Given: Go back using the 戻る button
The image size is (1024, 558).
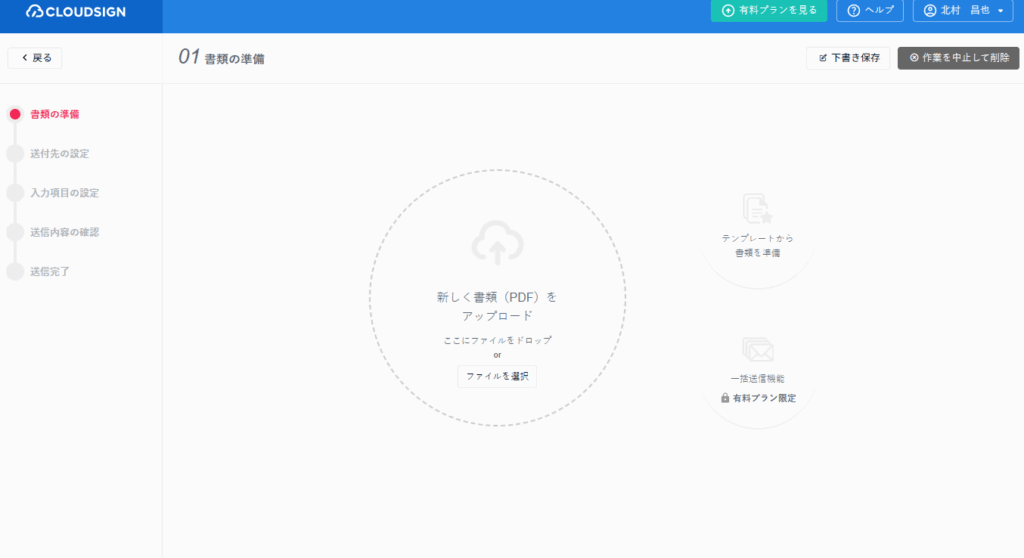Looking at the screenshot, I should [35, 57].
